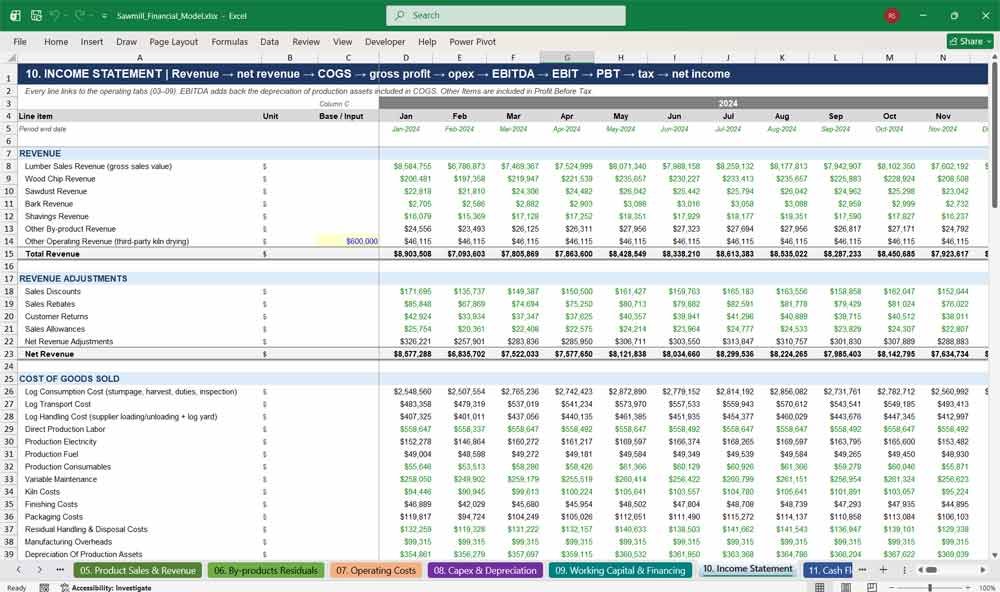Switch to 06. By-products Residuals sheet
This screenshot has height=592, width=1000.
266,570
